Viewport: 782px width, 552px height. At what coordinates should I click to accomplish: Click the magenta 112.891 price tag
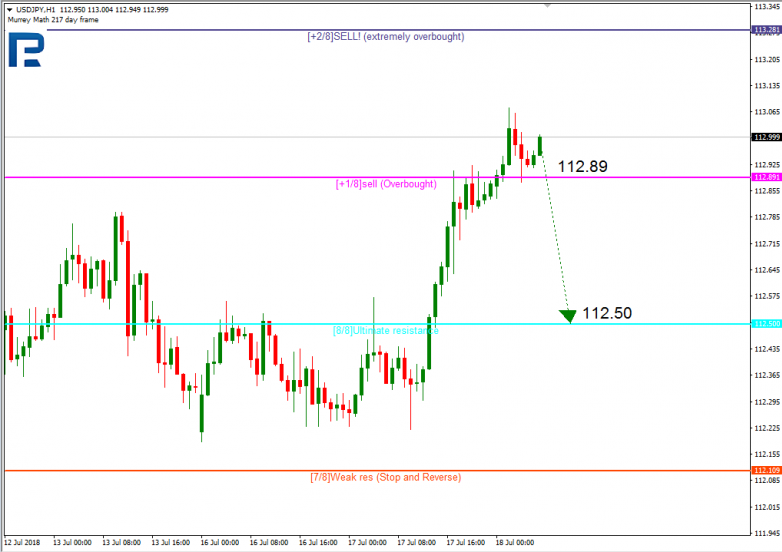pos(767,177)
